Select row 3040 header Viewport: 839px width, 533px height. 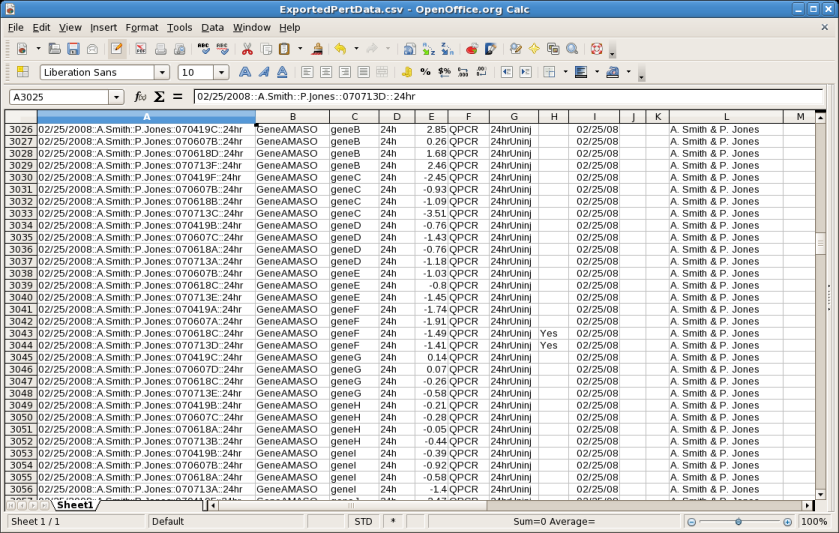(20, 297)
